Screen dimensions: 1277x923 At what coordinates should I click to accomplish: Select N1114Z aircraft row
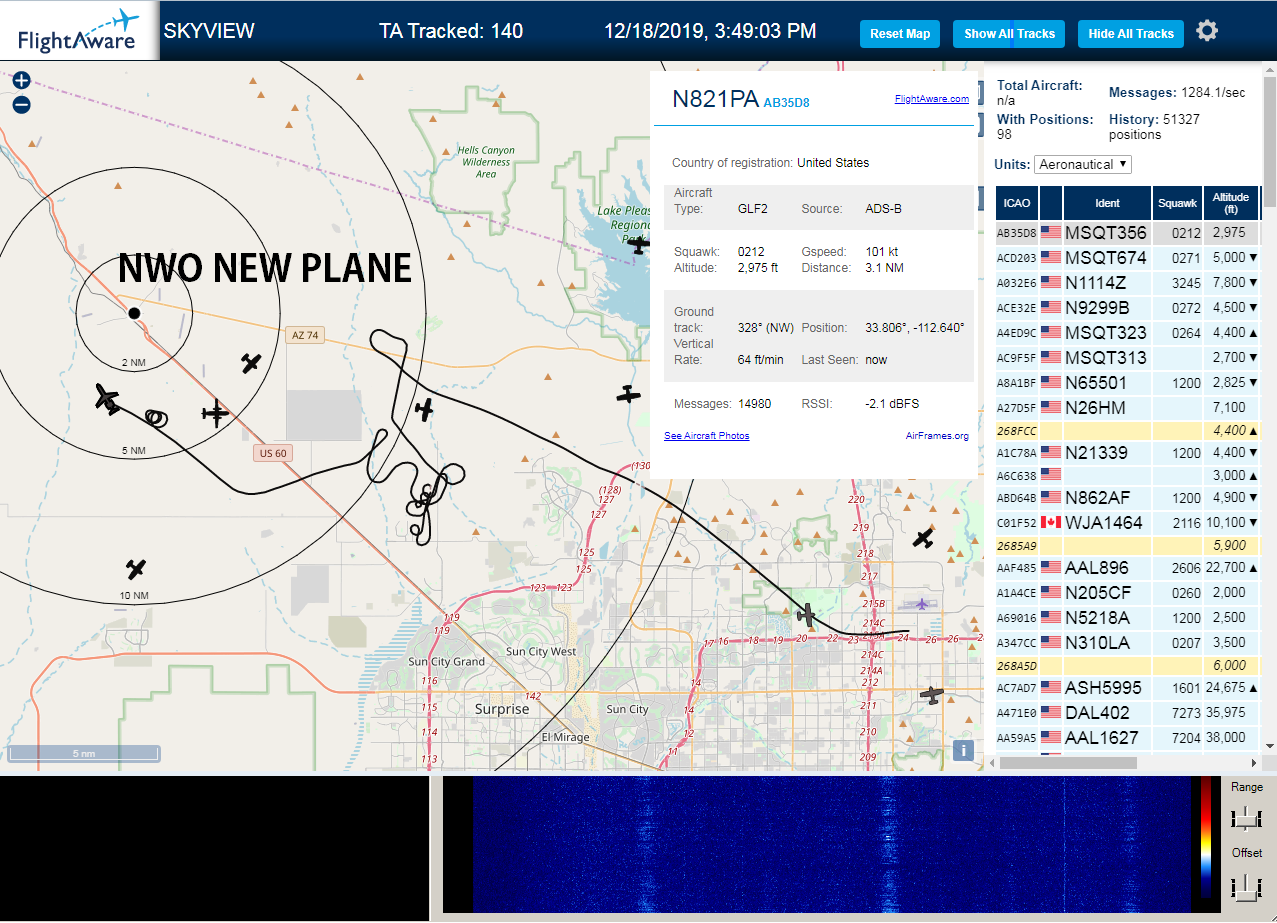click(1127, 282)
